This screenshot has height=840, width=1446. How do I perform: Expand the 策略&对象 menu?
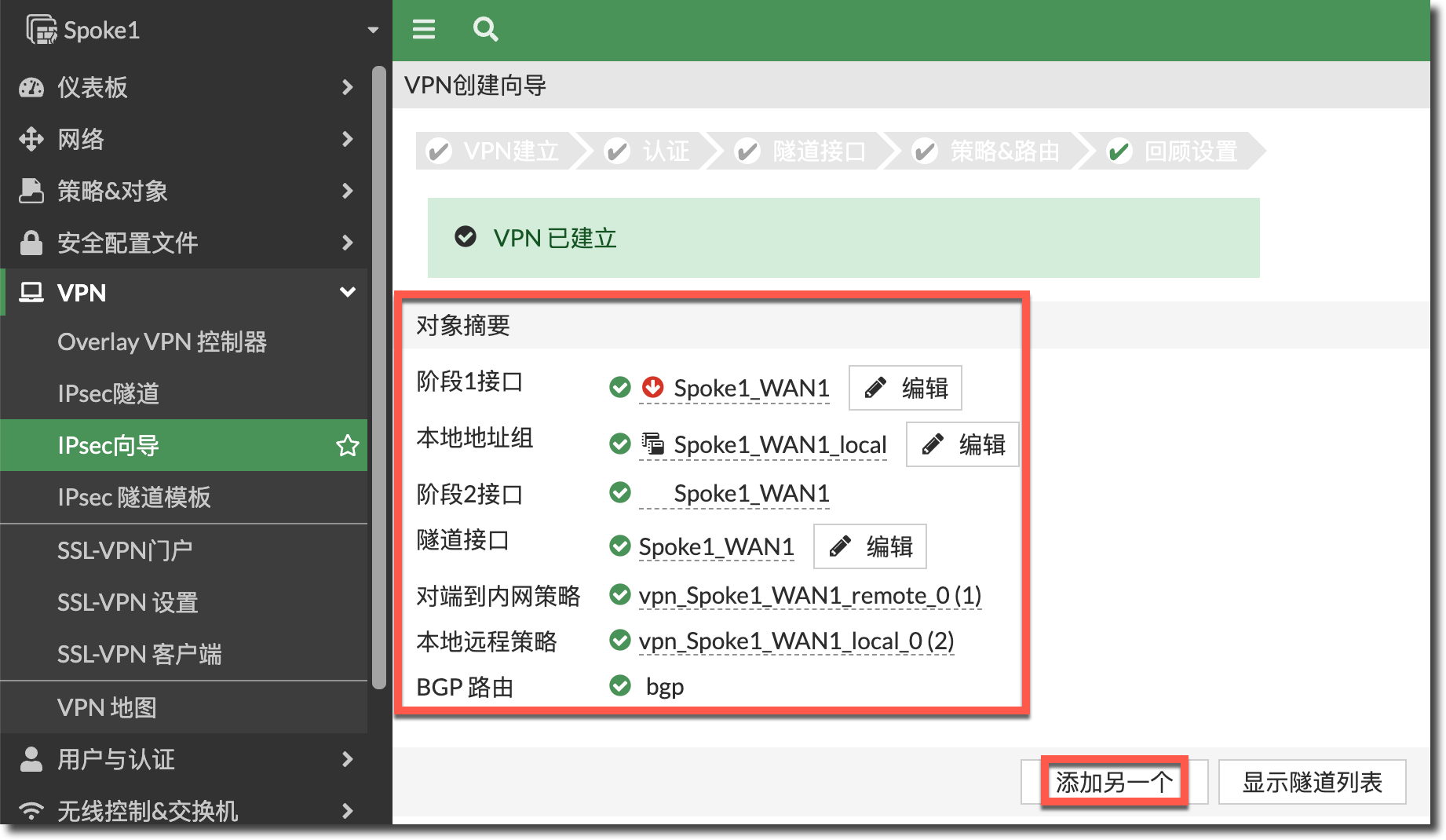point(347,191)
